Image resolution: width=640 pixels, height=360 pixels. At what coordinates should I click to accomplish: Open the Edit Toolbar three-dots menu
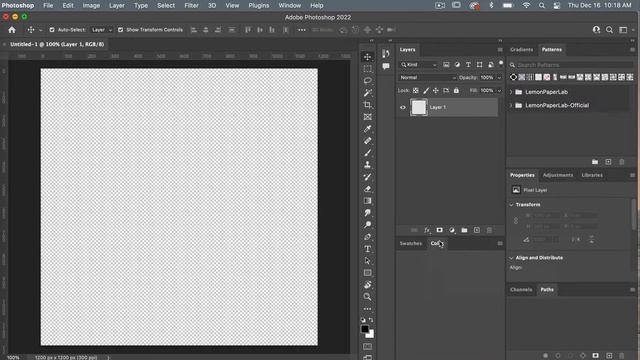(367, 309)
